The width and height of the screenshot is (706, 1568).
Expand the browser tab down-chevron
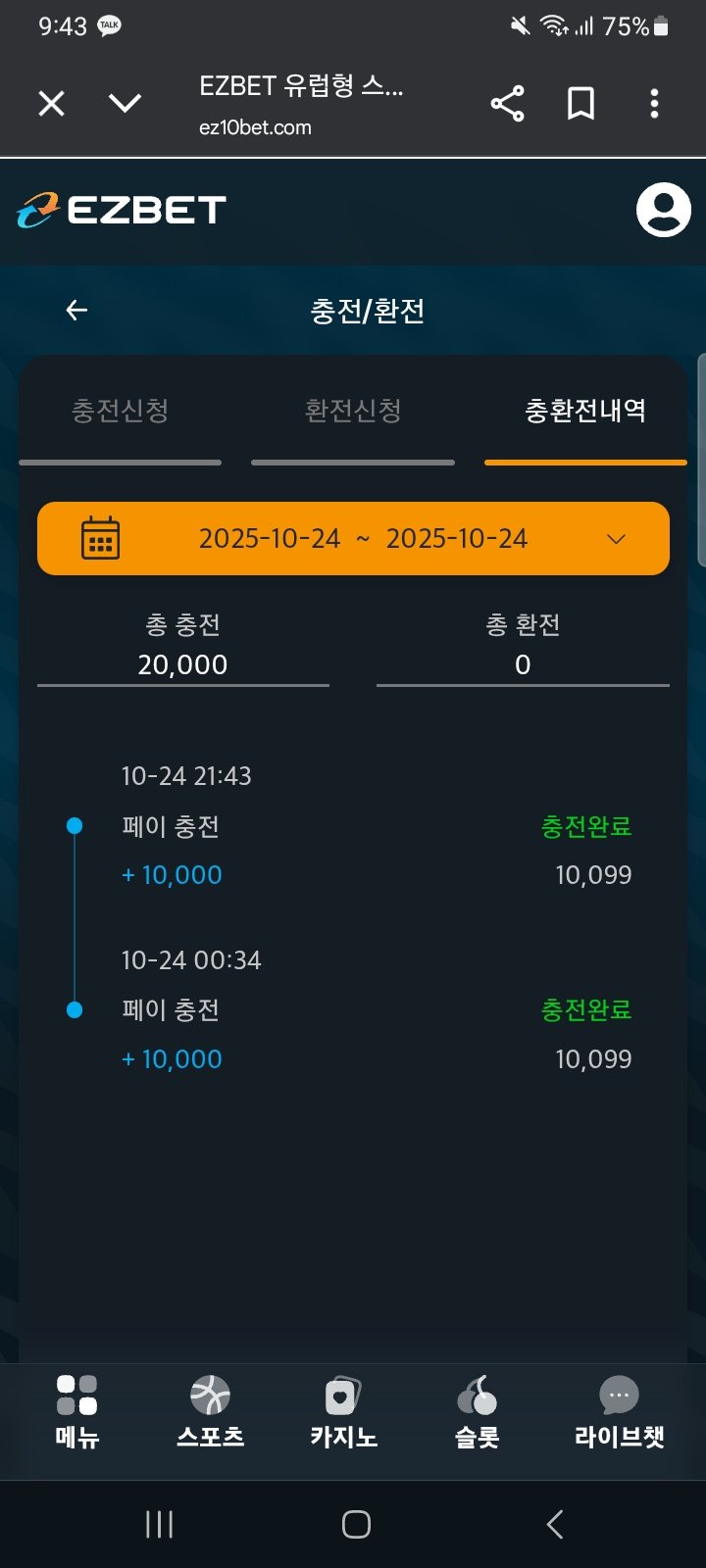click(125, 103)
